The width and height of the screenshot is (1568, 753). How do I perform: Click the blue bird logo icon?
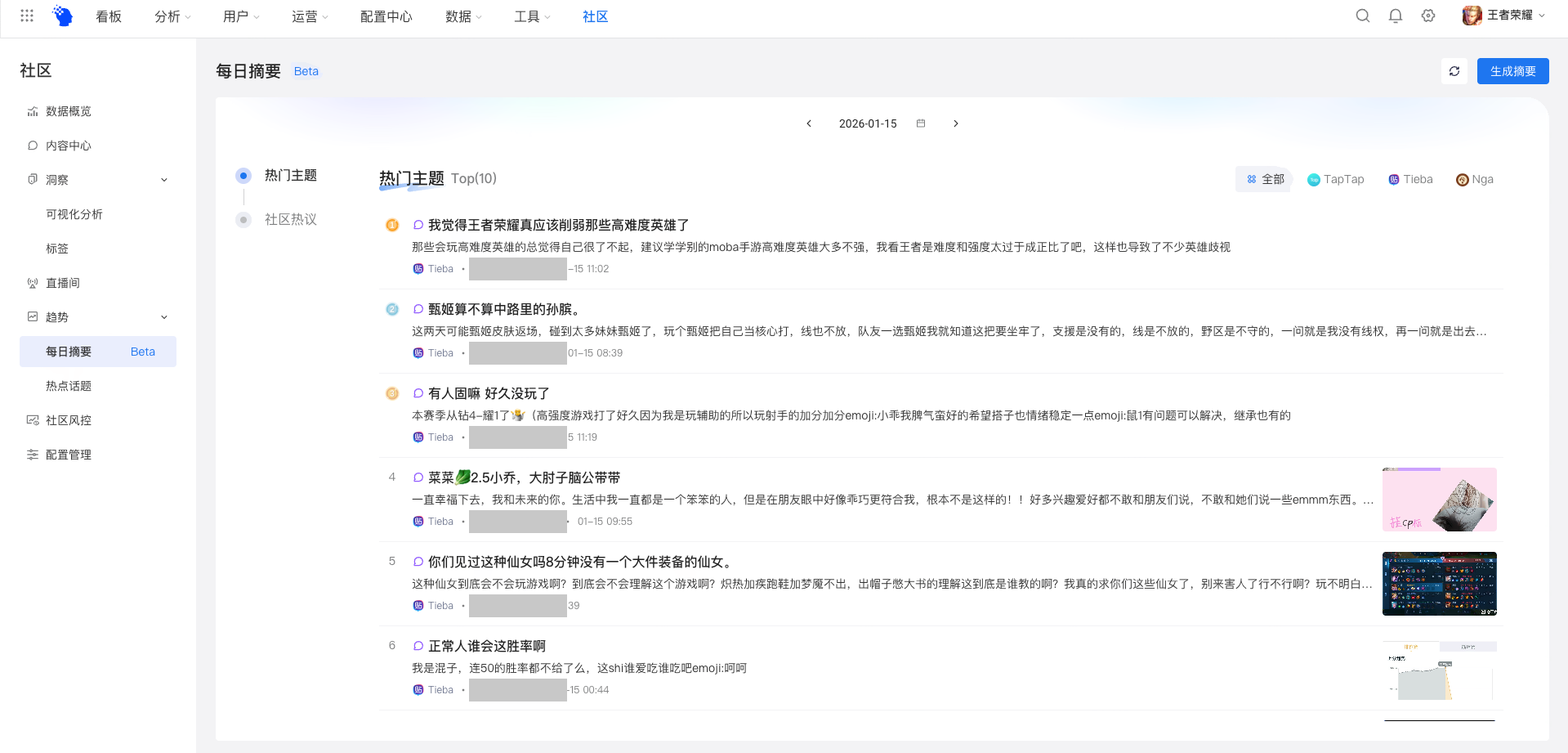coord(63,16)
